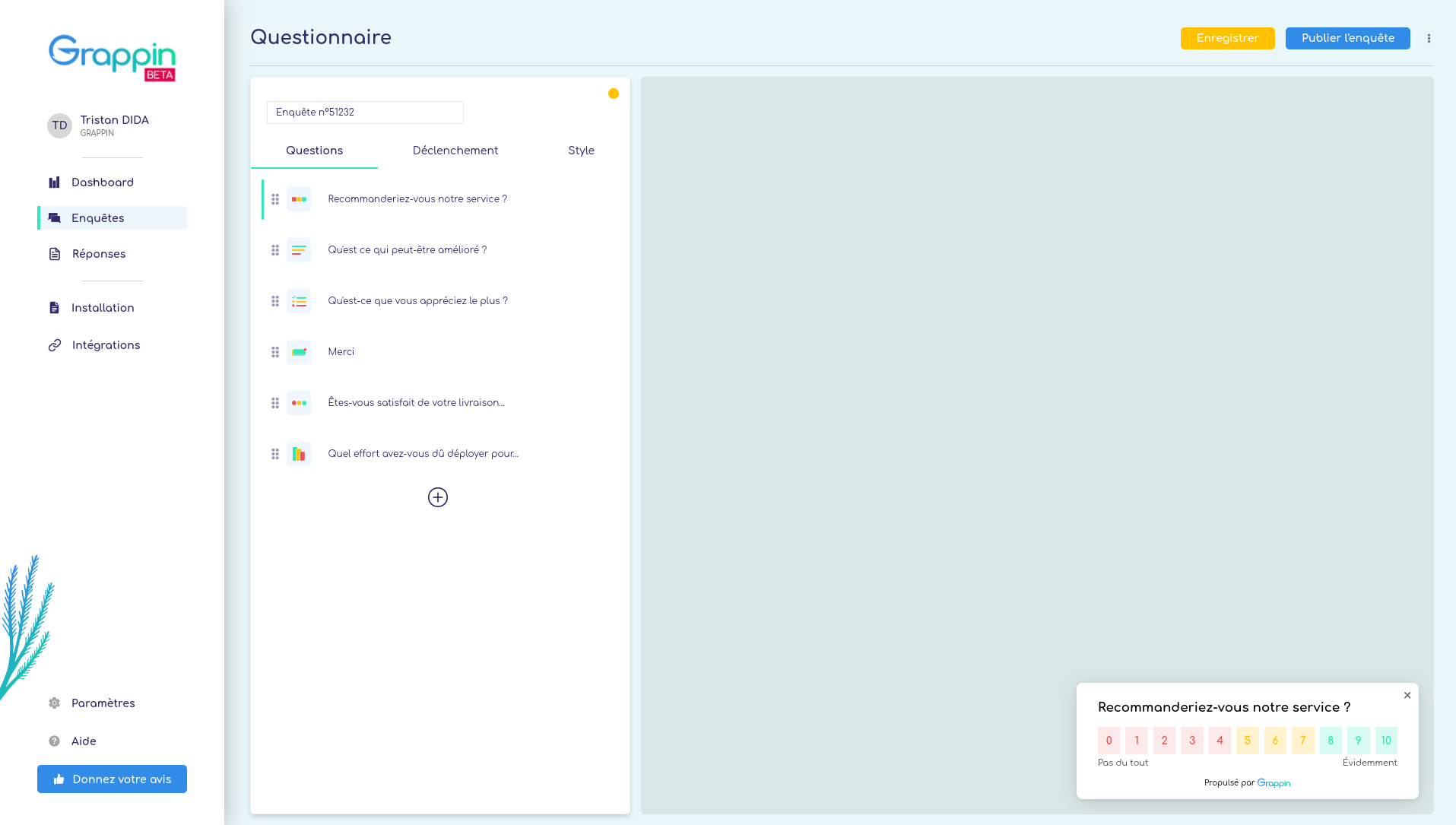Open Réponses in the sidebar

click(112, 254)
